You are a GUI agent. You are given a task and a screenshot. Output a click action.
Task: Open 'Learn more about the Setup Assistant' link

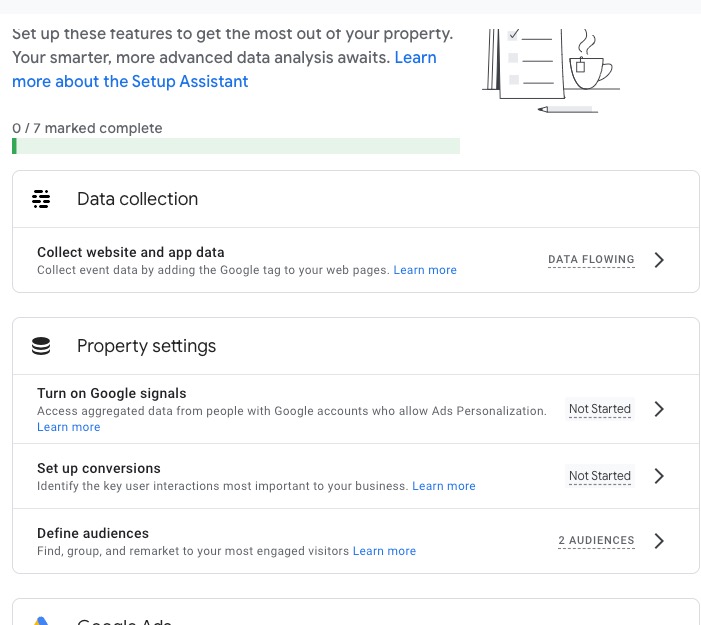(x=130, y=81)
